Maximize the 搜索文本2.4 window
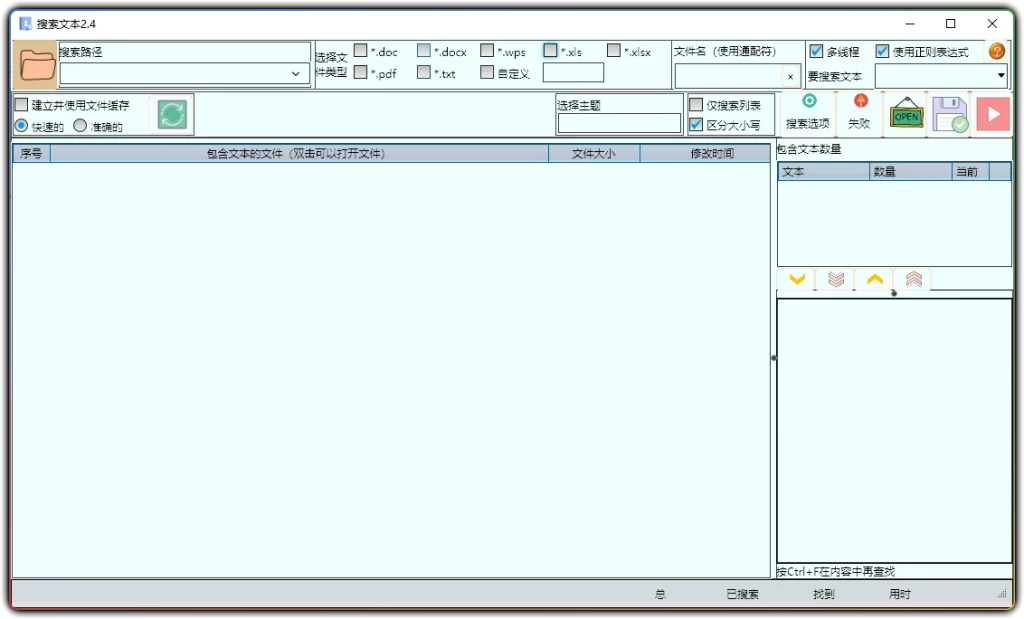This screenshot has height=619, width=1024. [x=951, y=24]
